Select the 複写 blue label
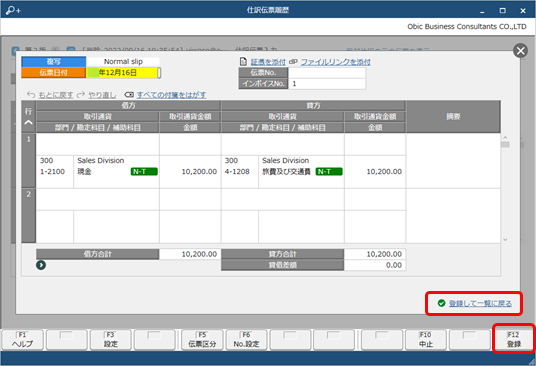 (54, 62)
